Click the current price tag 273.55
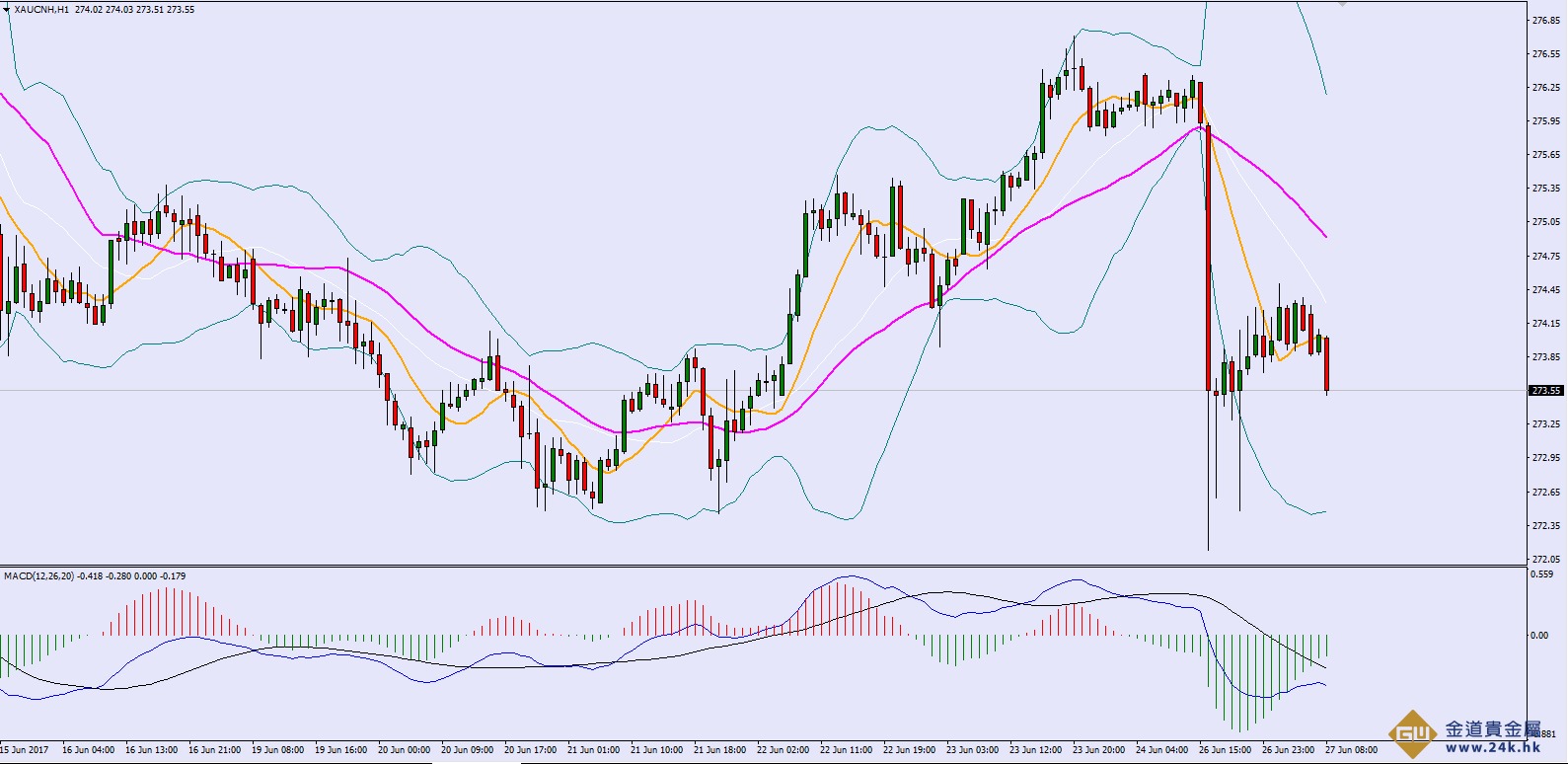 1546,390
